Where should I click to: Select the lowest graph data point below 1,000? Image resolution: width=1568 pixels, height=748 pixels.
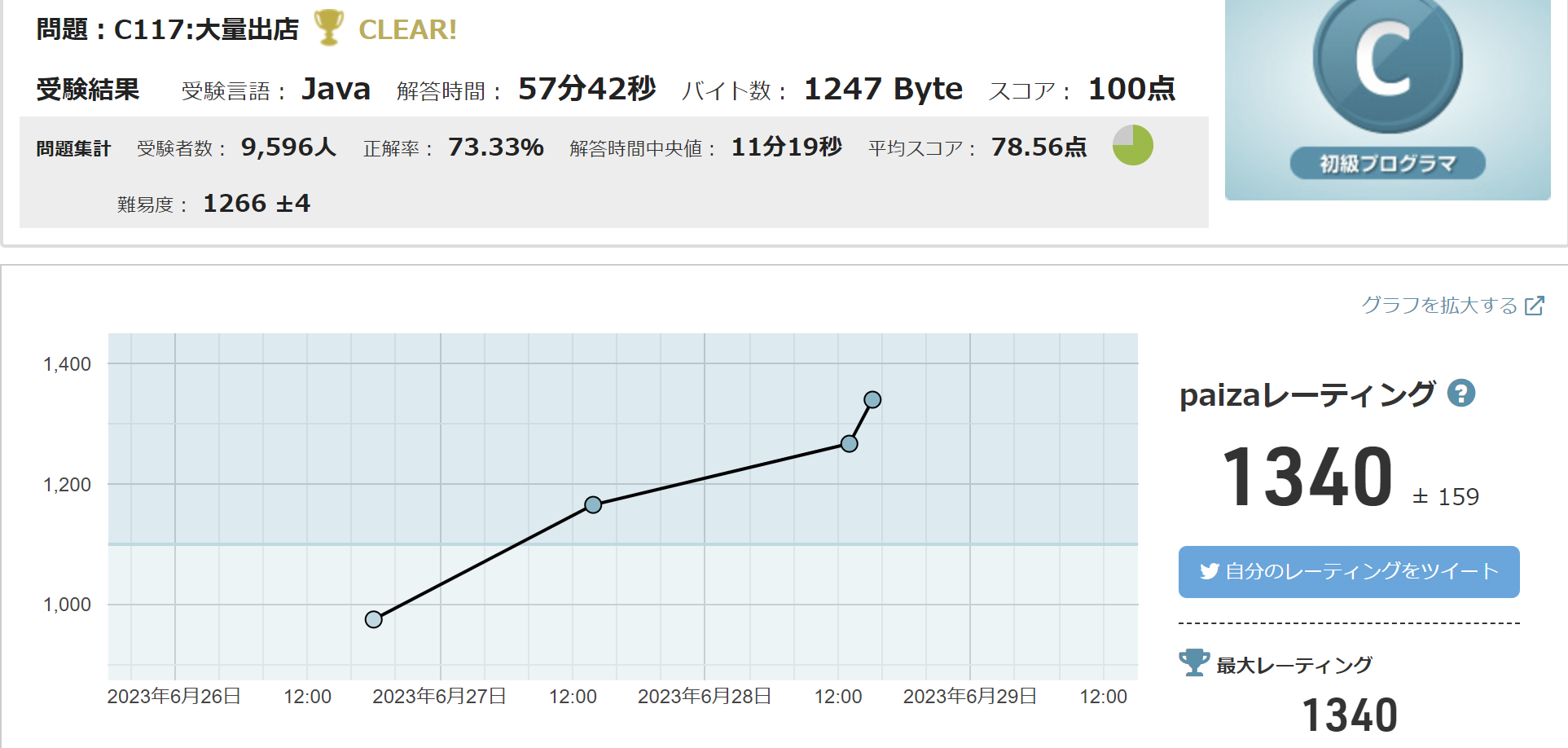pyautogui.click(x=374, y=619)
